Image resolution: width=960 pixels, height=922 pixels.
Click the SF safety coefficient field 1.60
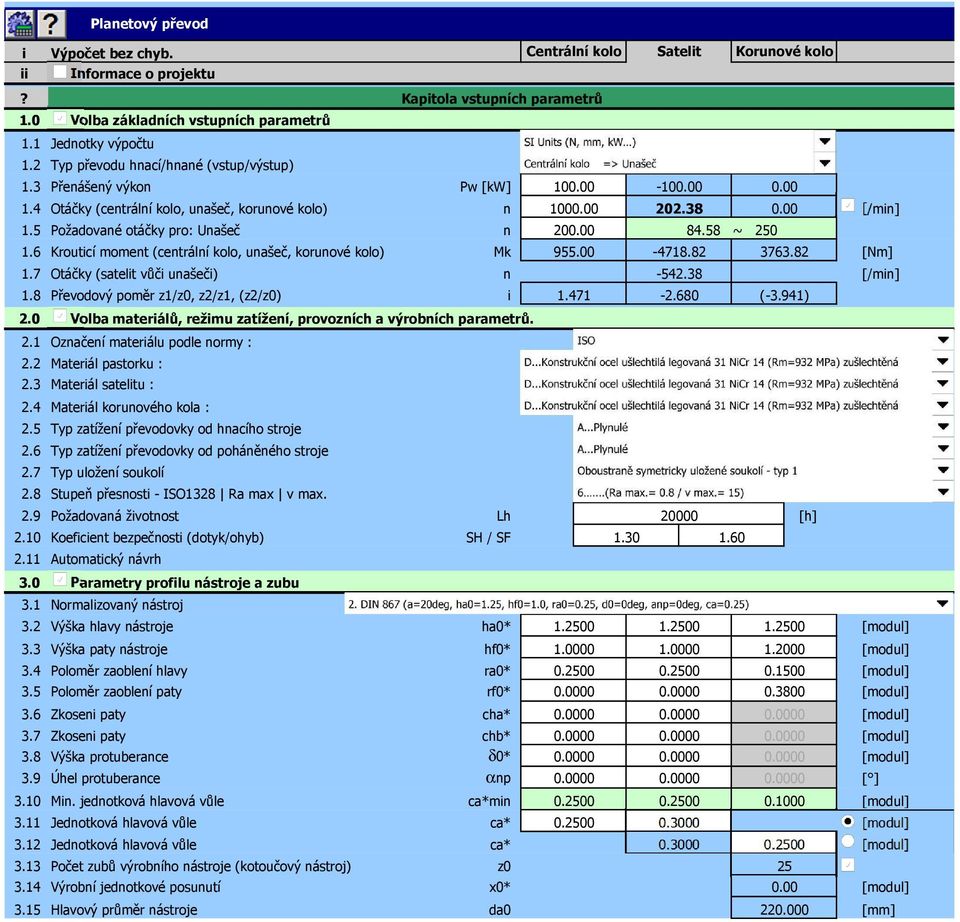coord(731,538)
